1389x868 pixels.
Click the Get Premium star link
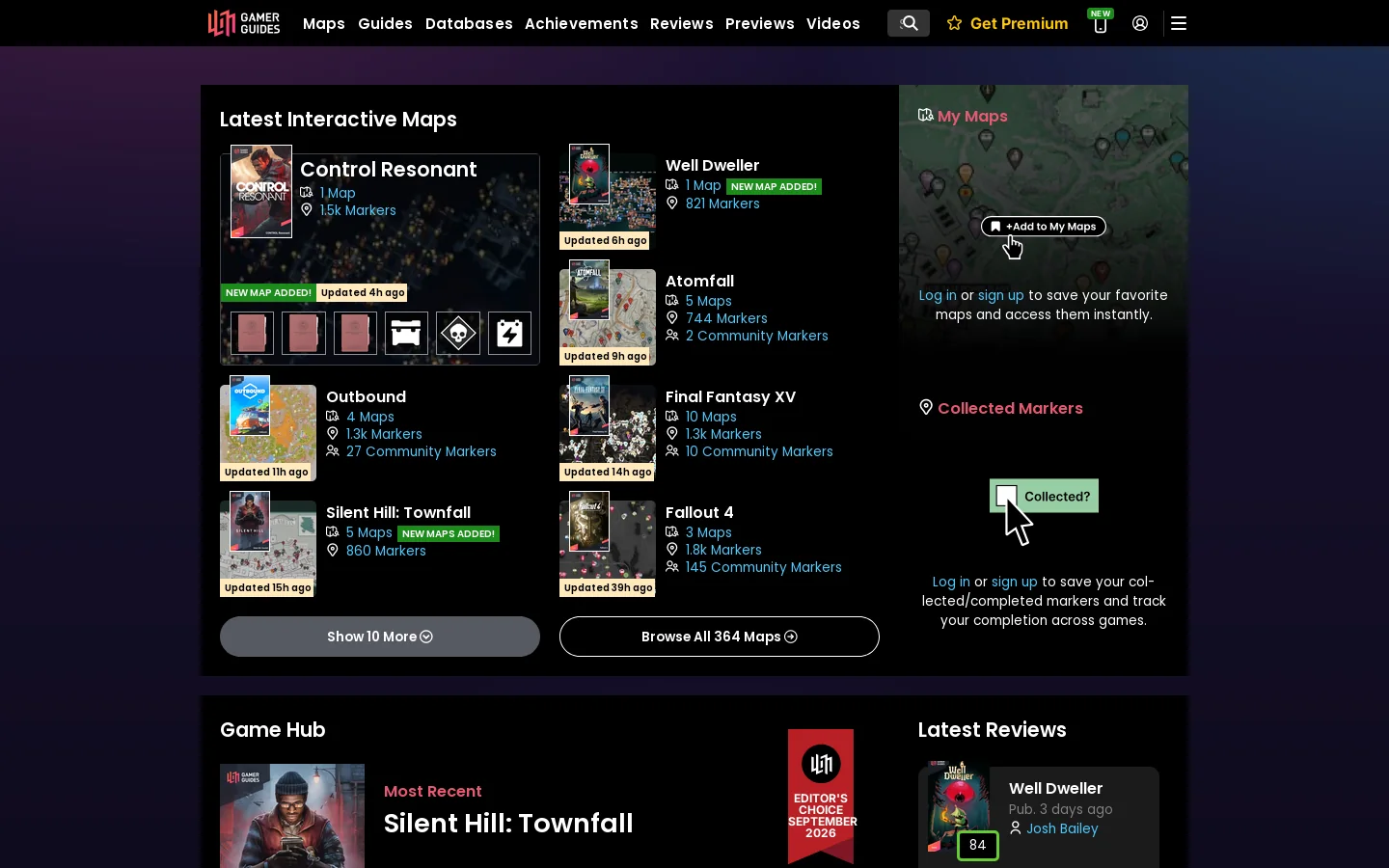pyautogui.click(x=1008, y=23)
